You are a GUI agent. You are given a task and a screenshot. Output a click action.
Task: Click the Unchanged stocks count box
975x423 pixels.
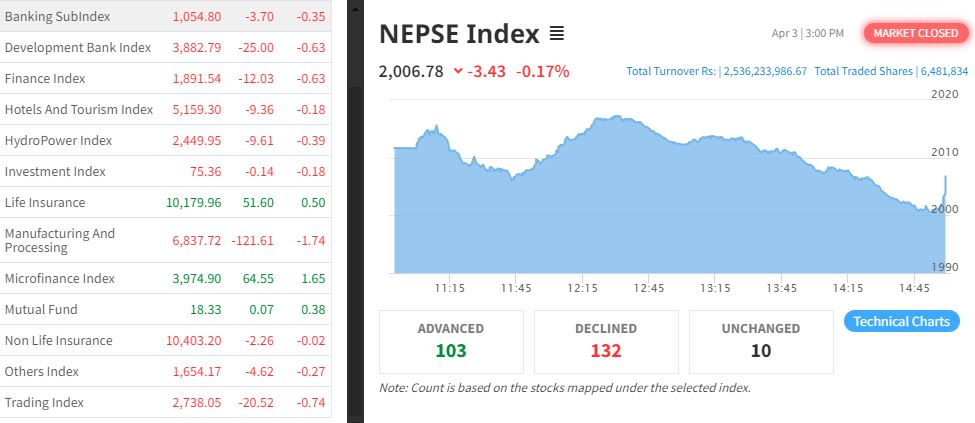click(x=760, y=340)
